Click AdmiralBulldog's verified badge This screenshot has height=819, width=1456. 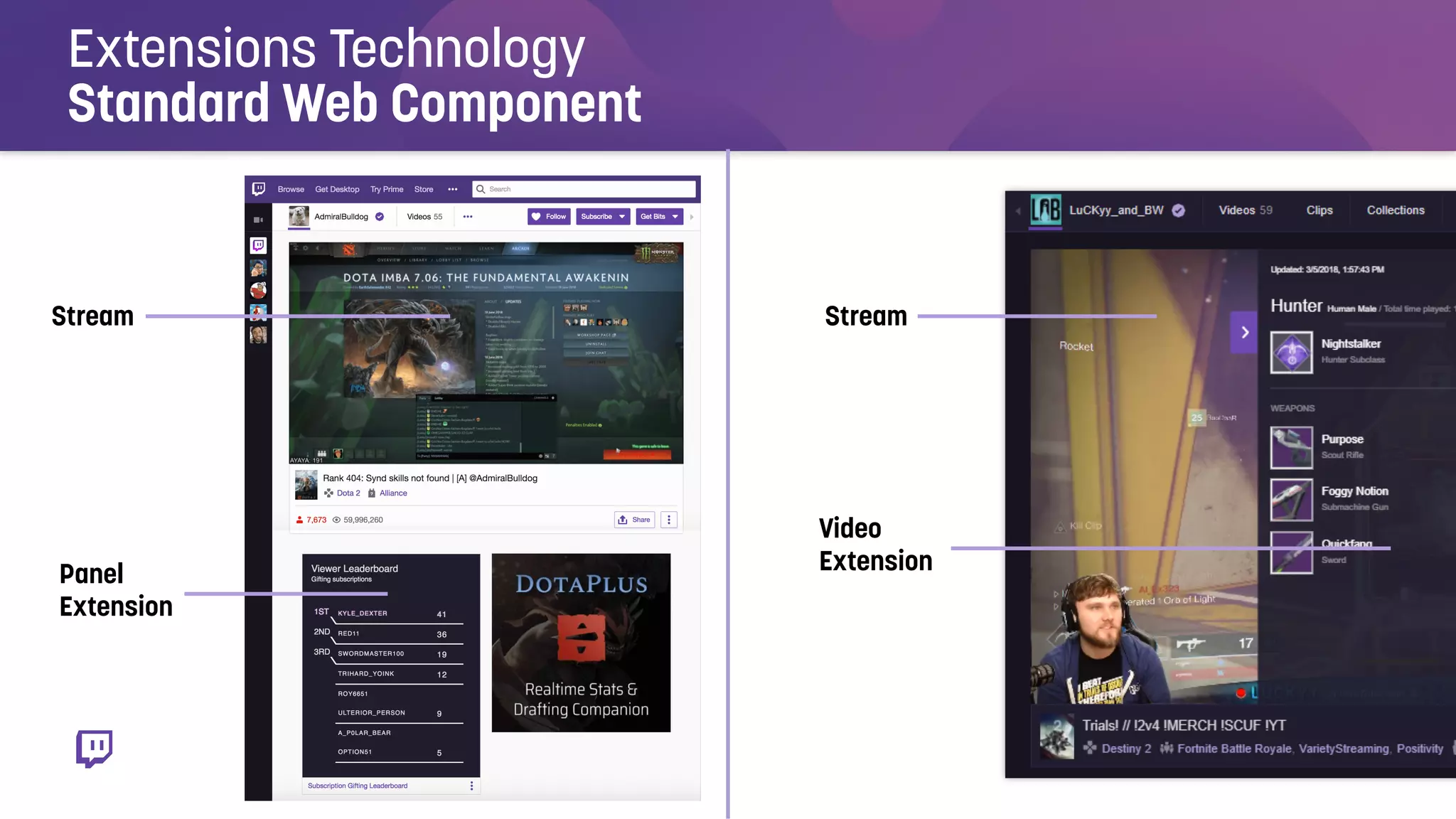[x=380, y=217]
